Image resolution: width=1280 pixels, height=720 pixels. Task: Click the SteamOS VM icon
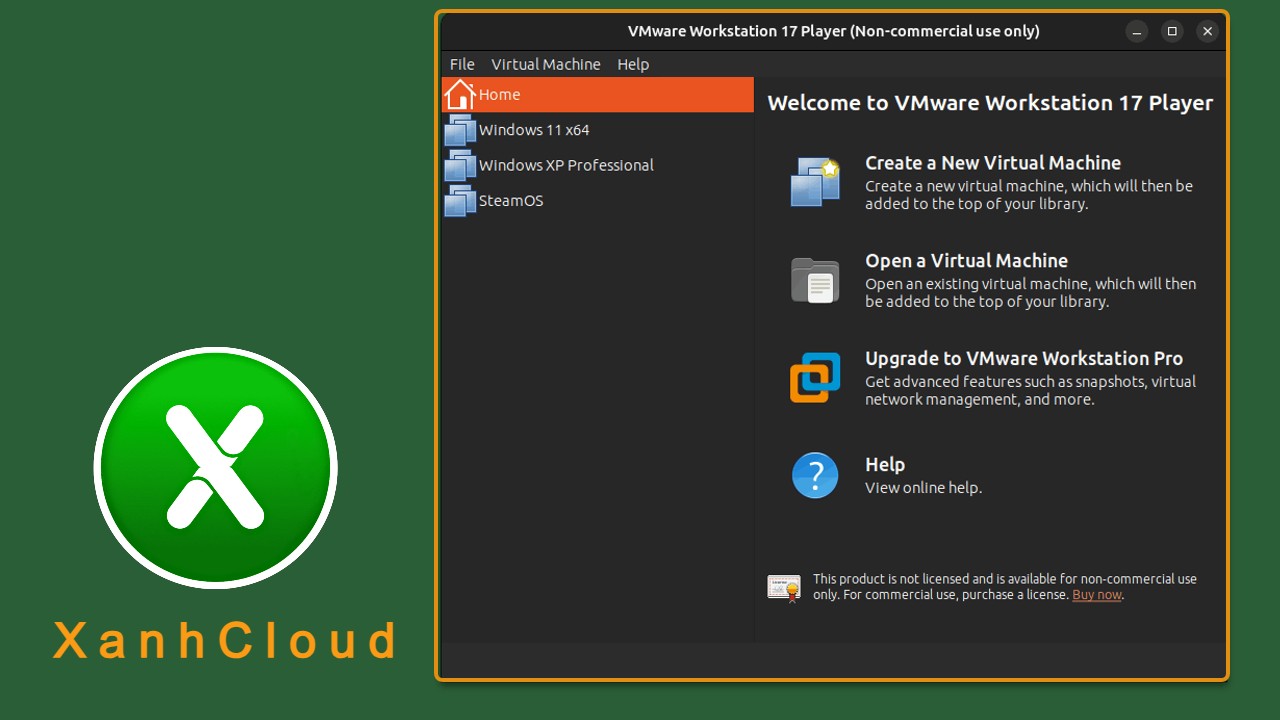point(460,200)
